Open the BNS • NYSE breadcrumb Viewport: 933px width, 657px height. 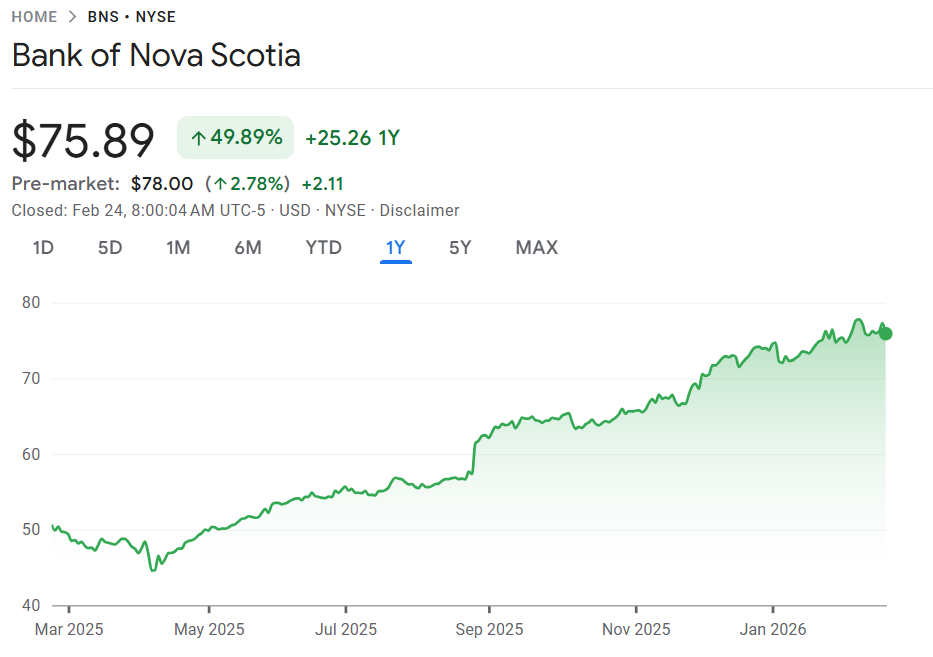click(131, 17)
